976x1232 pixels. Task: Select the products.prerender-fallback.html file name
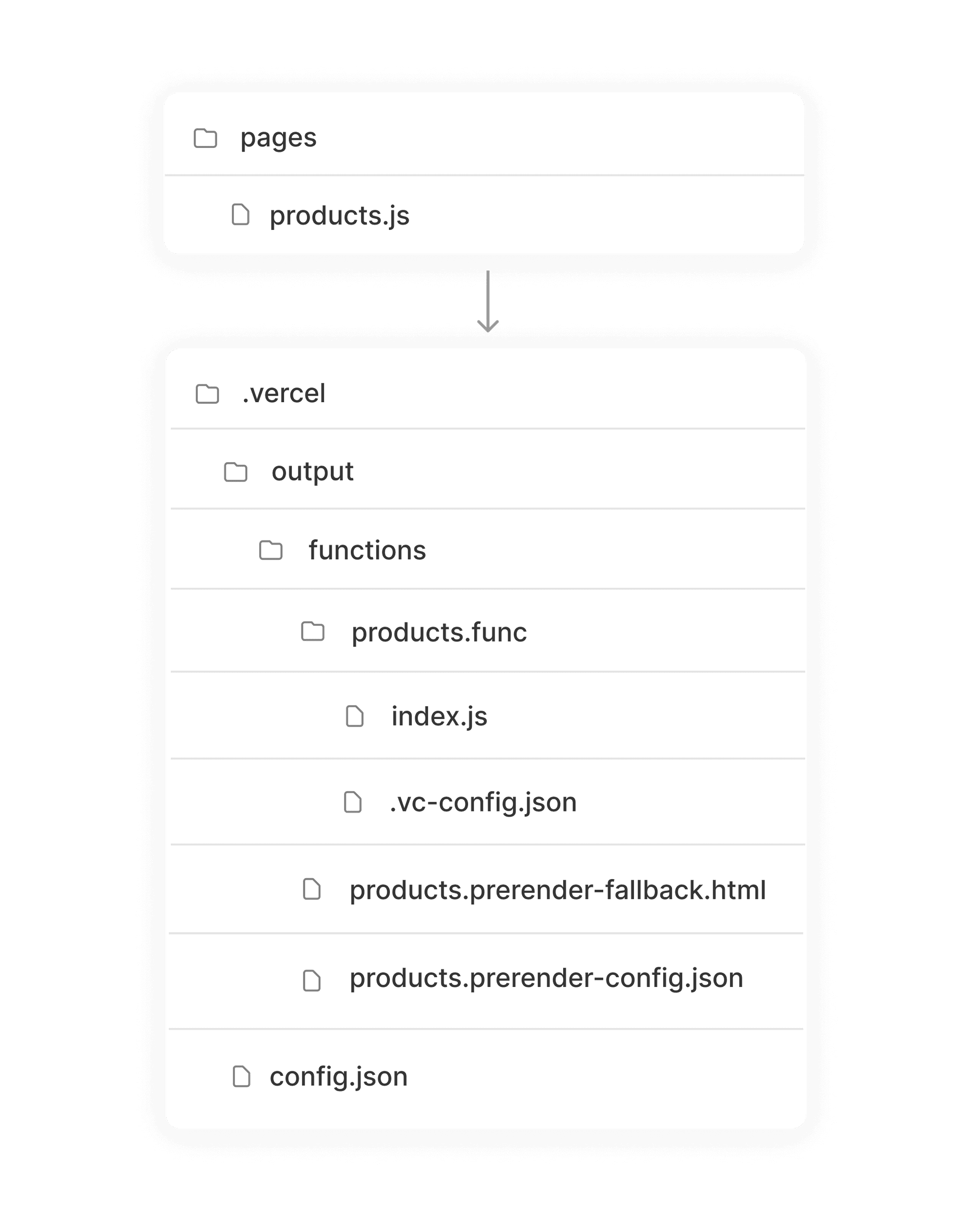coord(558,890)
